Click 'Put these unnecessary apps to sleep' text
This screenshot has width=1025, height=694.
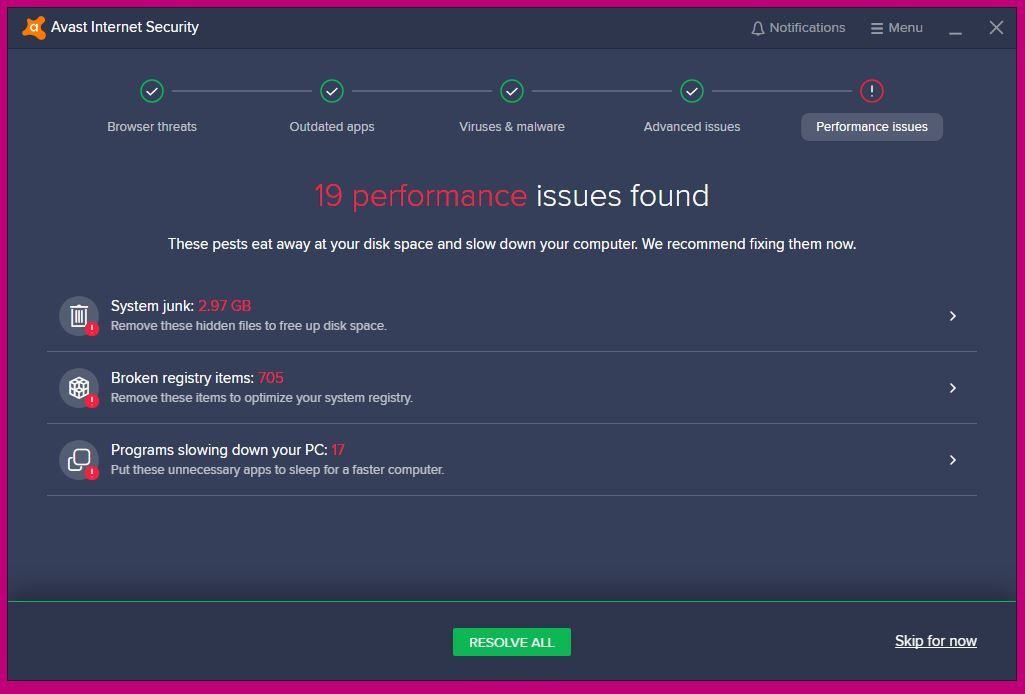(277, 469)
